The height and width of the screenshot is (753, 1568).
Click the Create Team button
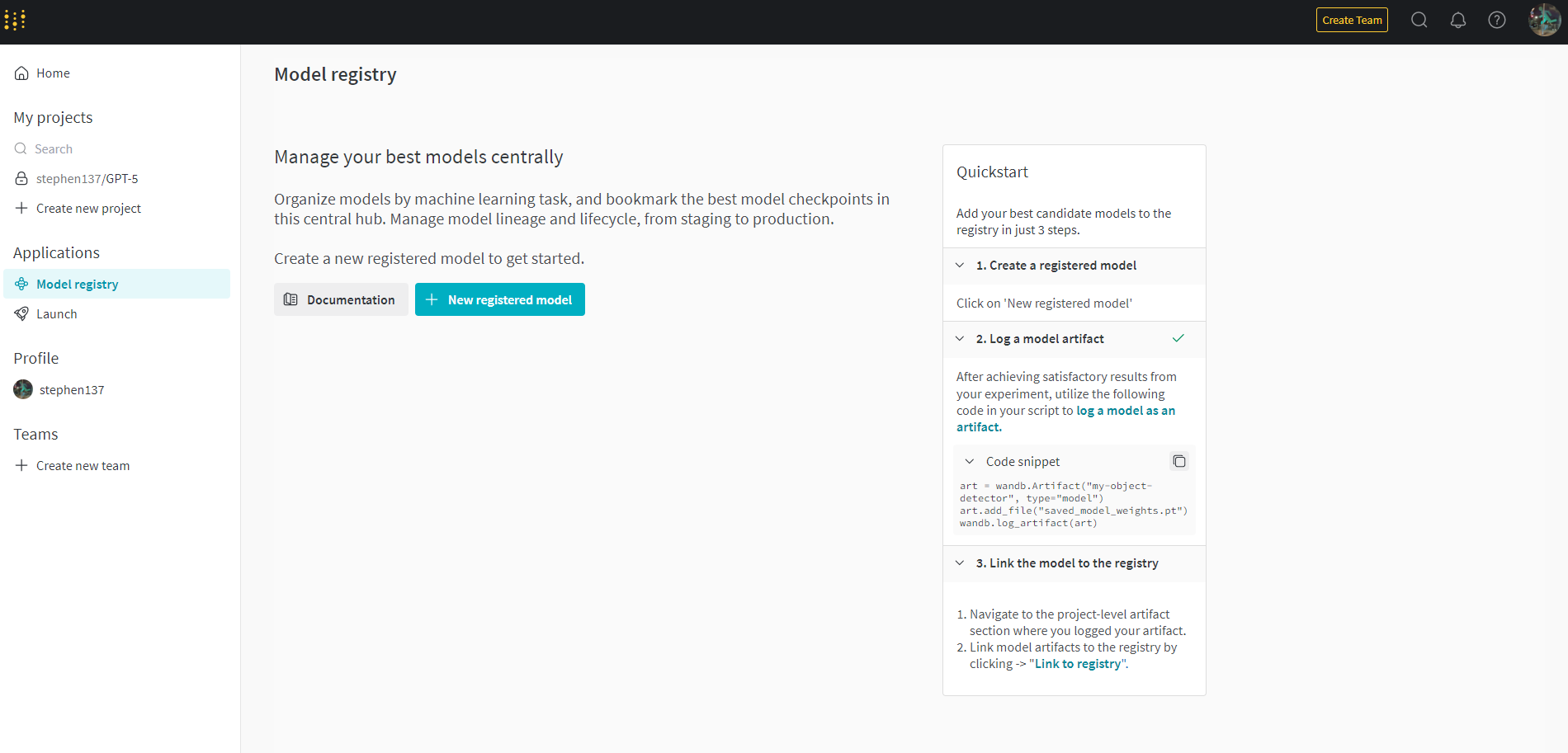coord(1352,20)
